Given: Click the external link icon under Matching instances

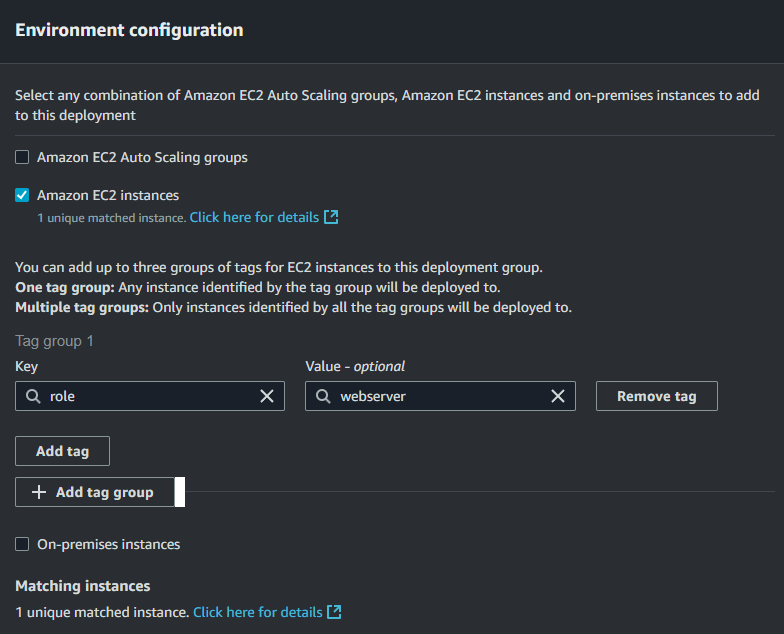Looking at the screenshot, I should [335, 612].
